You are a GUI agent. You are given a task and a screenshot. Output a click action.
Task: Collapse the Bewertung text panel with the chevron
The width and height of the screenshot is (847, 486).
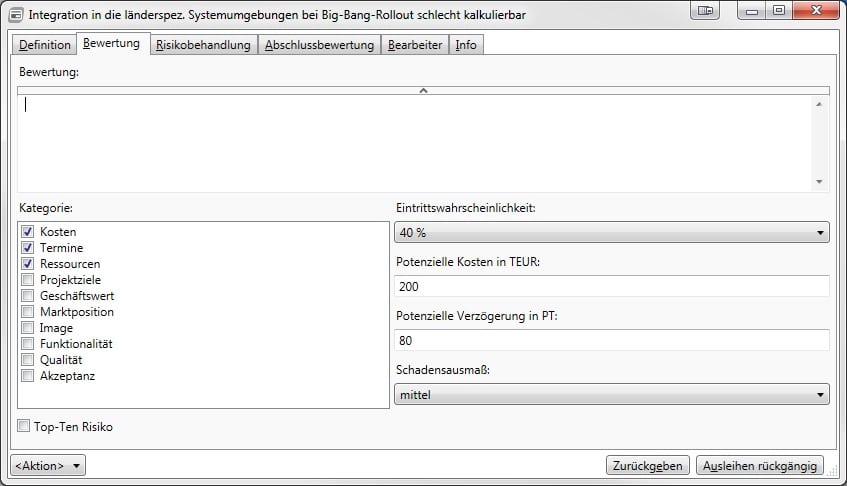click(x=423, y=91)
